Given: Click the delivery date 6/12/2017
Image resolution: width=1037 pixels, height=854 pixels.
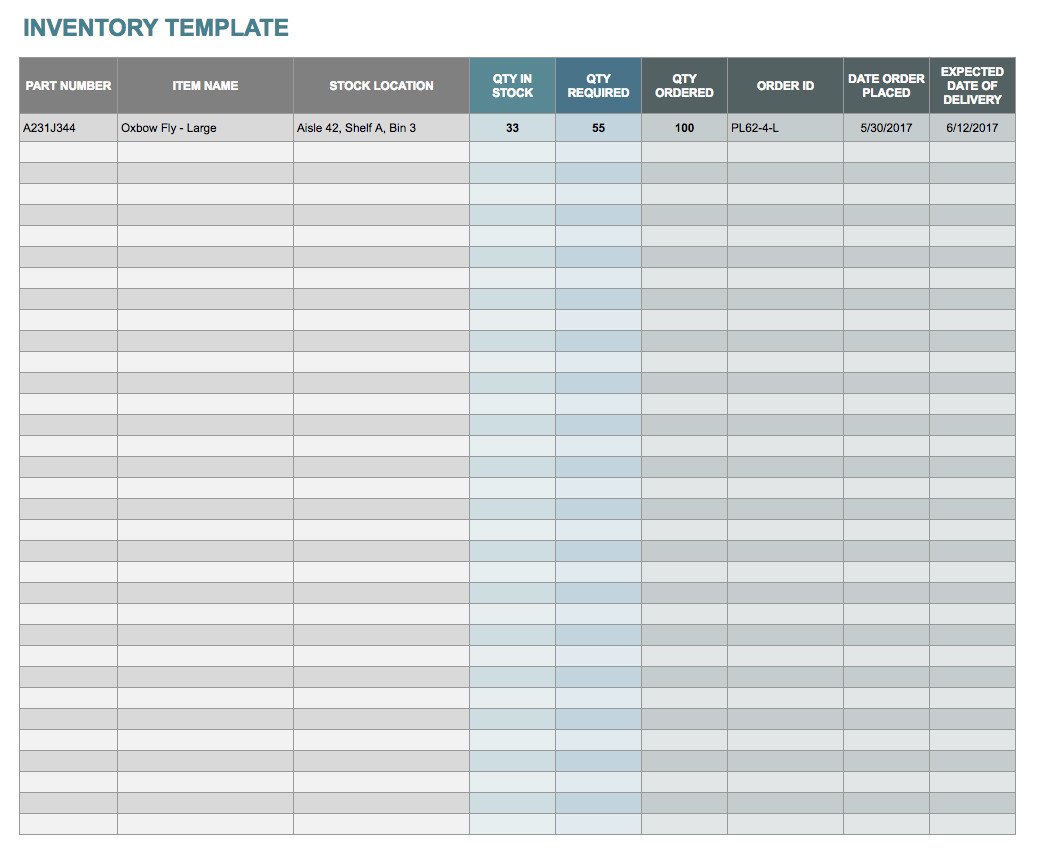Looking at the screenshot, I should (x=972, y=128).
